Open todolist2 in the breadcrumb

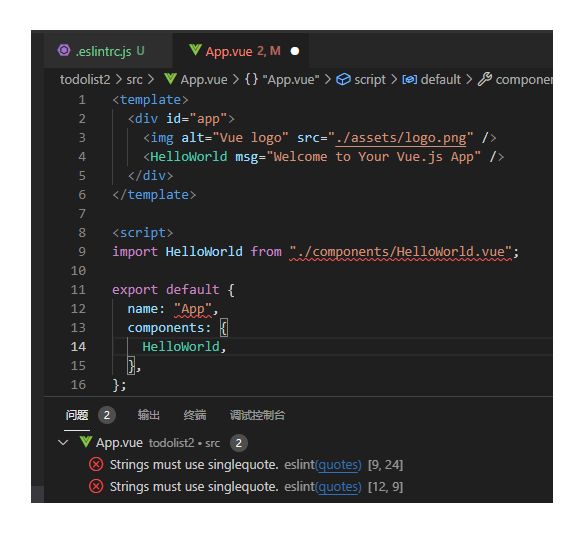point(85,79)
